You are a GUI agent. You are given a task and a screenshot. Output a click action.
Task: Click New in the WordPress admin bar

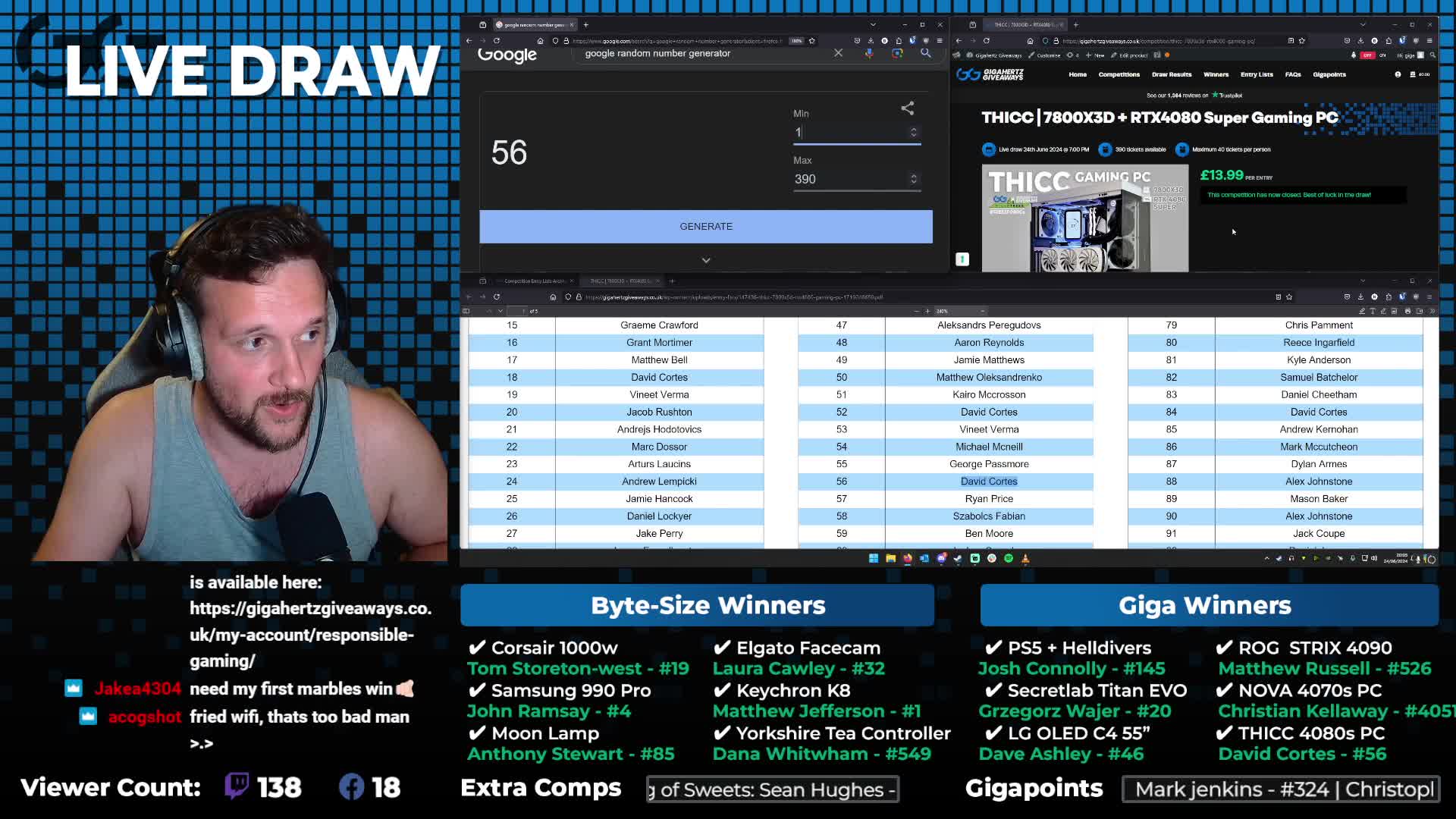coord(1096,55)
